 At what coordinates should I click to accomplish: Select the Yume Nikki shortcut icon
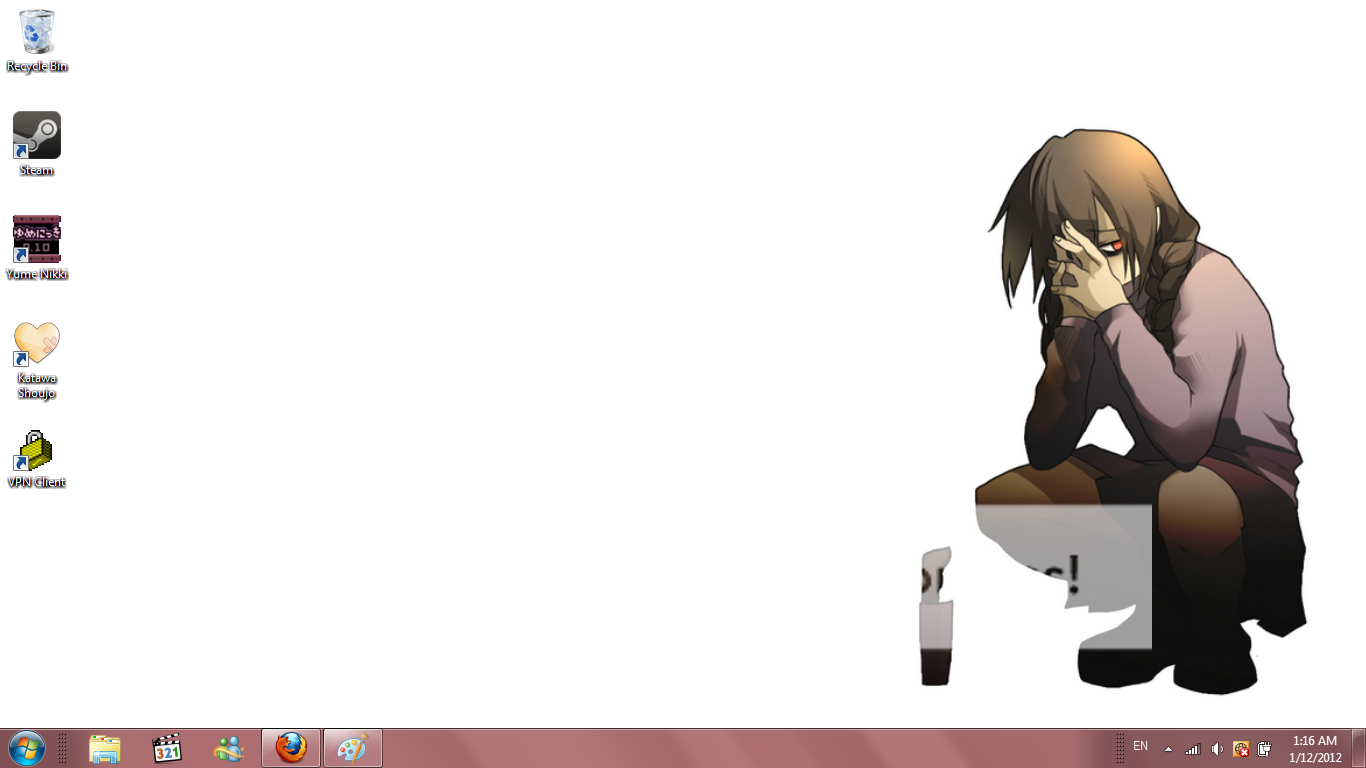37,239
